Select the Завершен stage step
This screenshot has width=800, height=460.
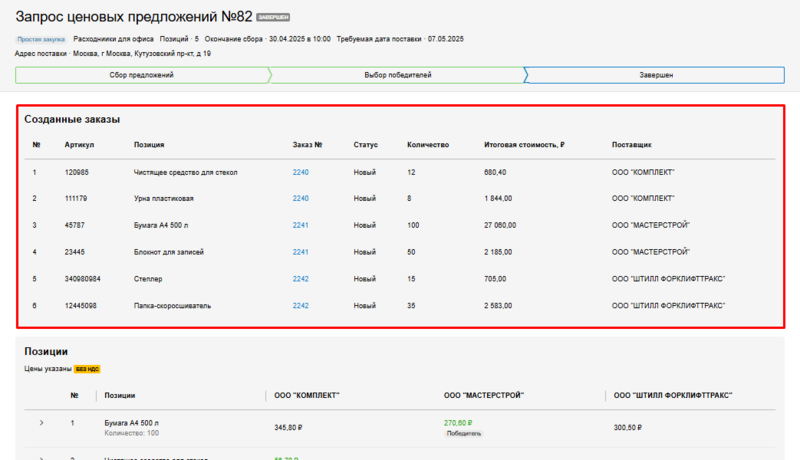[655, 75]
